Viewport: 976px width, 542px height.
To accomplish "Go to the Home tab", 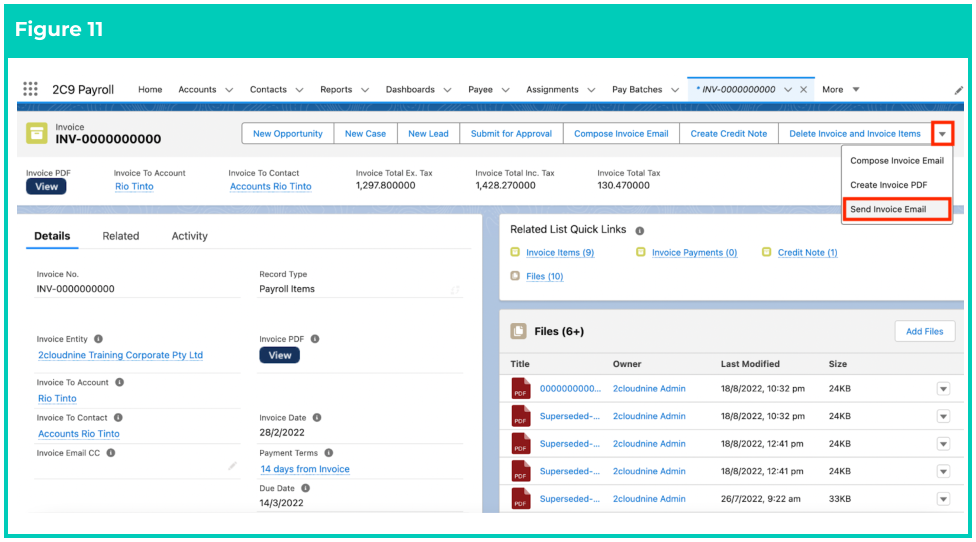I will pos(150,90).
